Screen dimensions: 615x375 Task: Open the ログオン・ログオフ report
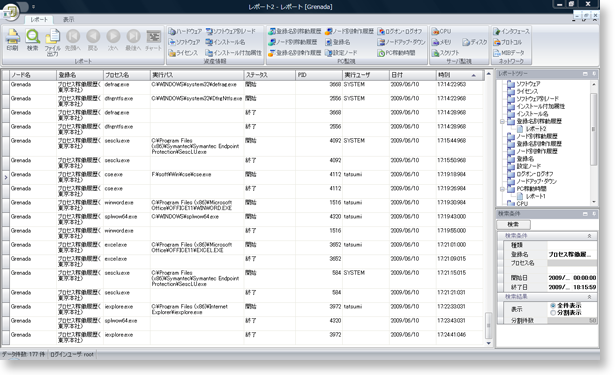point(400,31)
